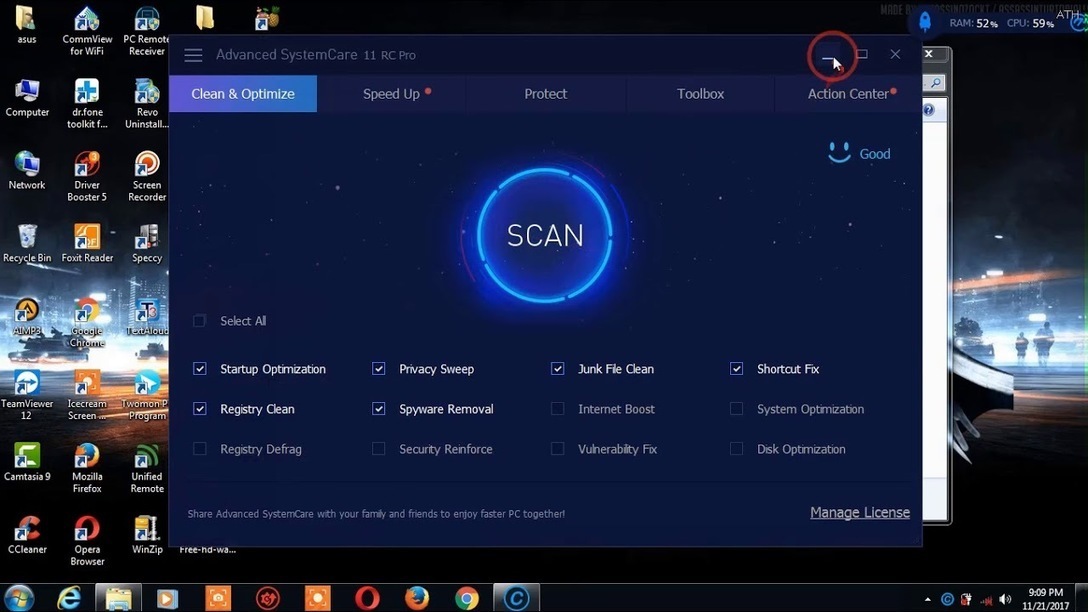Screen dimensions: 1088x612
Task: Uncheck Startup Optimization
Action: (x=200, y=369)
